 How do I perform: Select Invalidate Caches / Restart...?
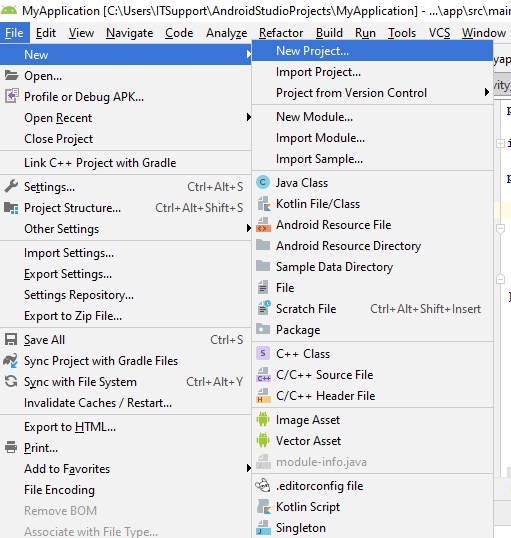pyautogui.click(x=98, y=403)
